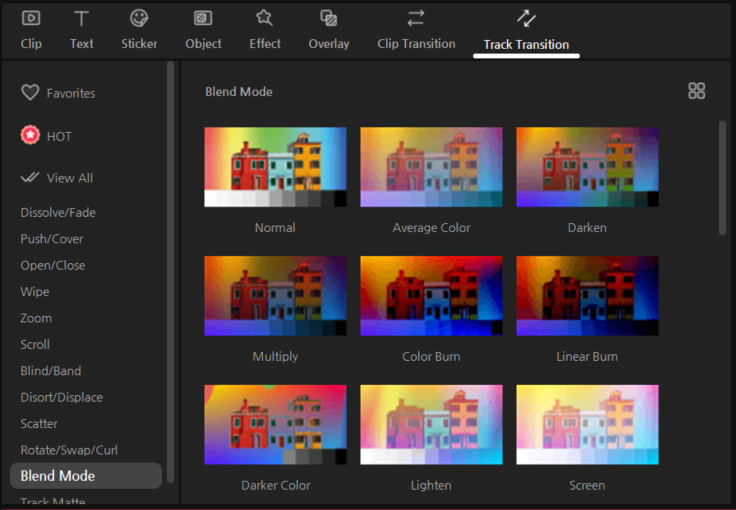This screenshot has width=736, height=510.
Task: Pick the Normal blend mode thumbnail
Action: point(275,167)
